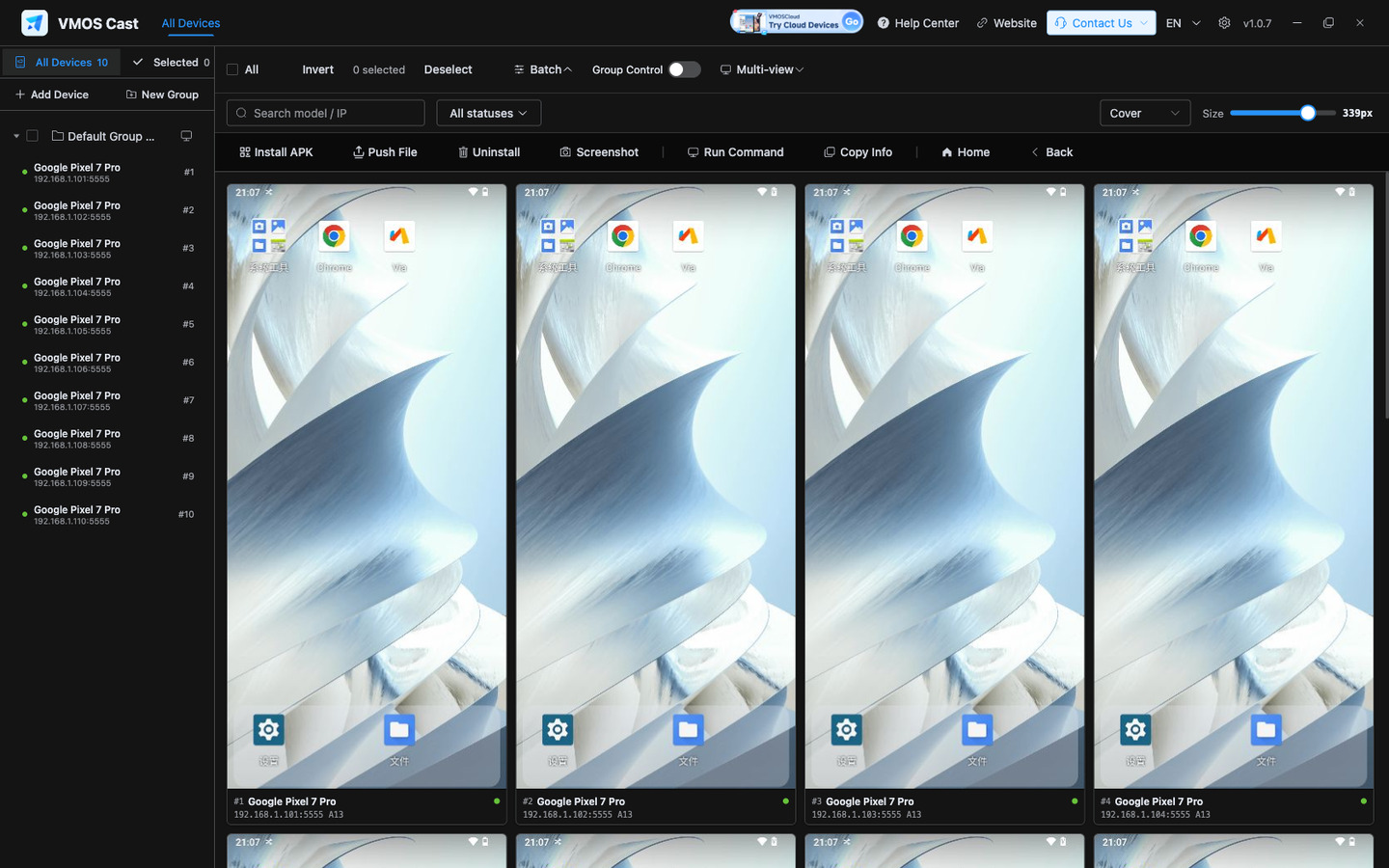Screen dimensions: 1389x868
Task: Open Settings app on device #3 screen
Action: click(x=846, y=730)
